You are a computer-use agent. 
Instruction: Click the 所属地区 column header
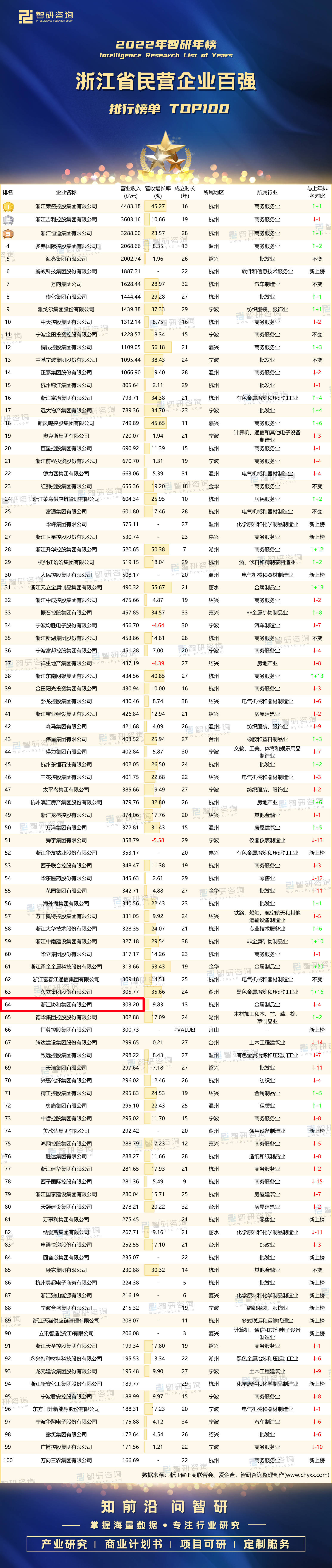(x=213, y=192)
